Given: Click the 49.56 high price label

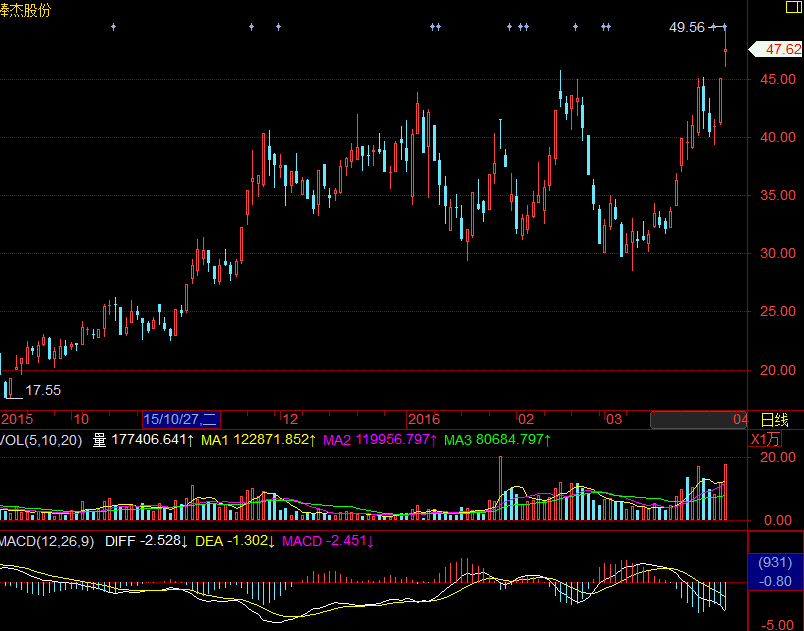Looking at the screenshot, I should pyautogui.click(x=687, y=27).
